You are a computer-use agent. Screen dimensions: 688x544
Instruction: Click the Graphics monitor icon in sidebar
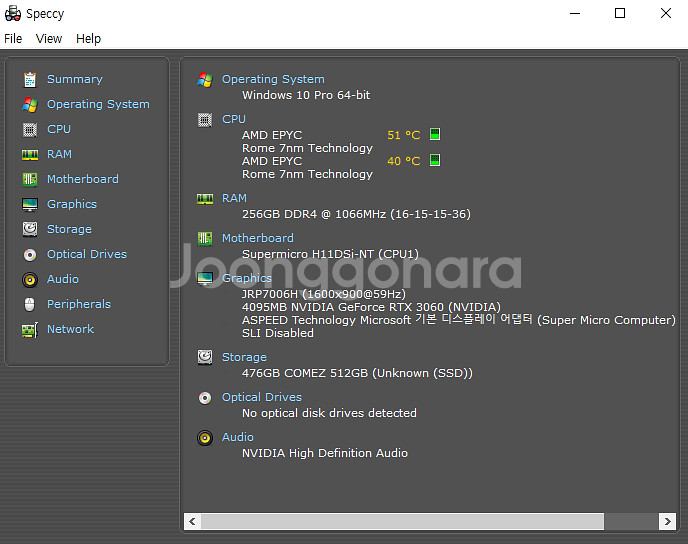point(30,204)
